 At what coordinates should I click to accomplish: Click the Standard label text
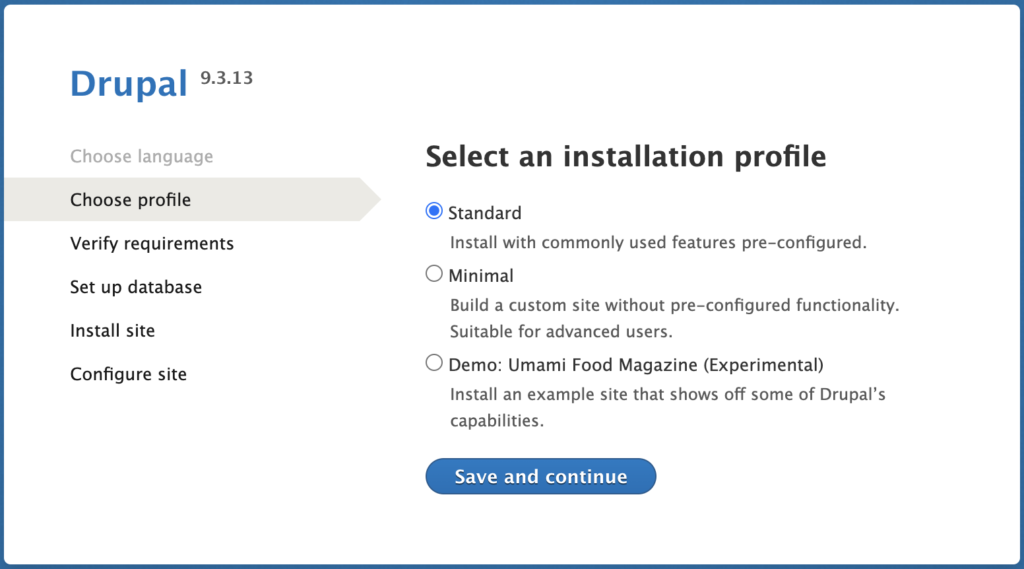[x=485, y=213]
